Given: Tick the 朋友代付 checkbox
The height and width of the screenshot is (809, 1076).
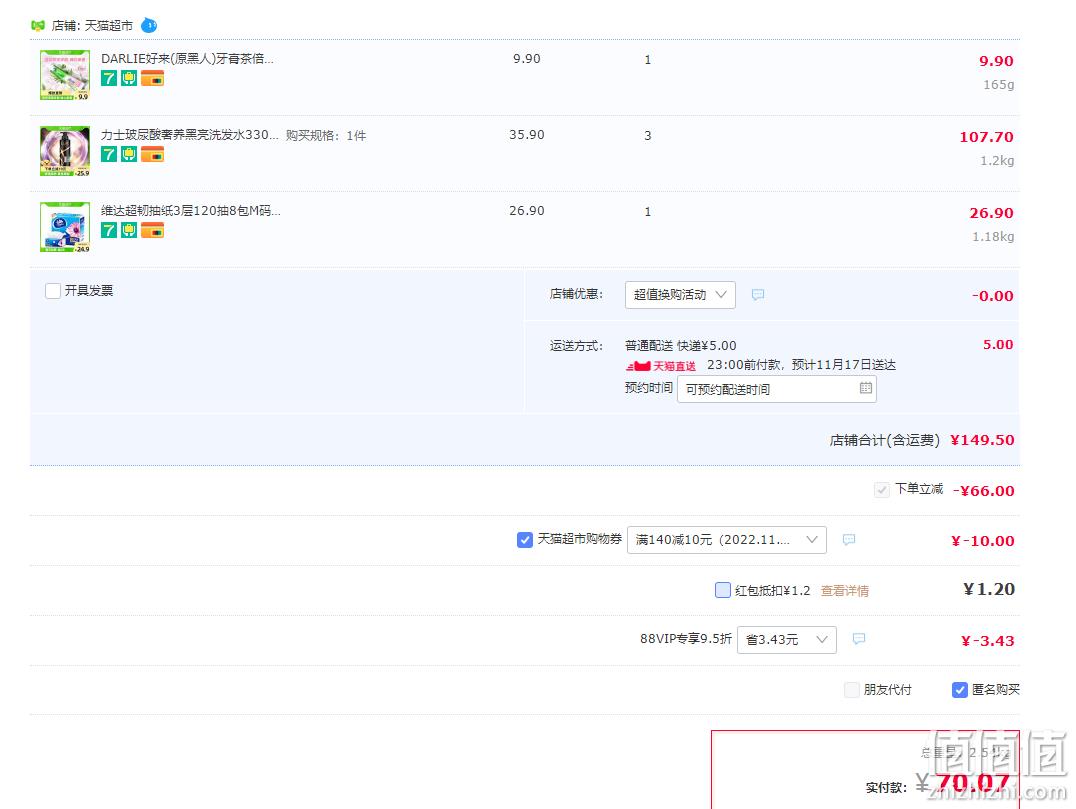Looking at the screenshot, I should [852, 690].
